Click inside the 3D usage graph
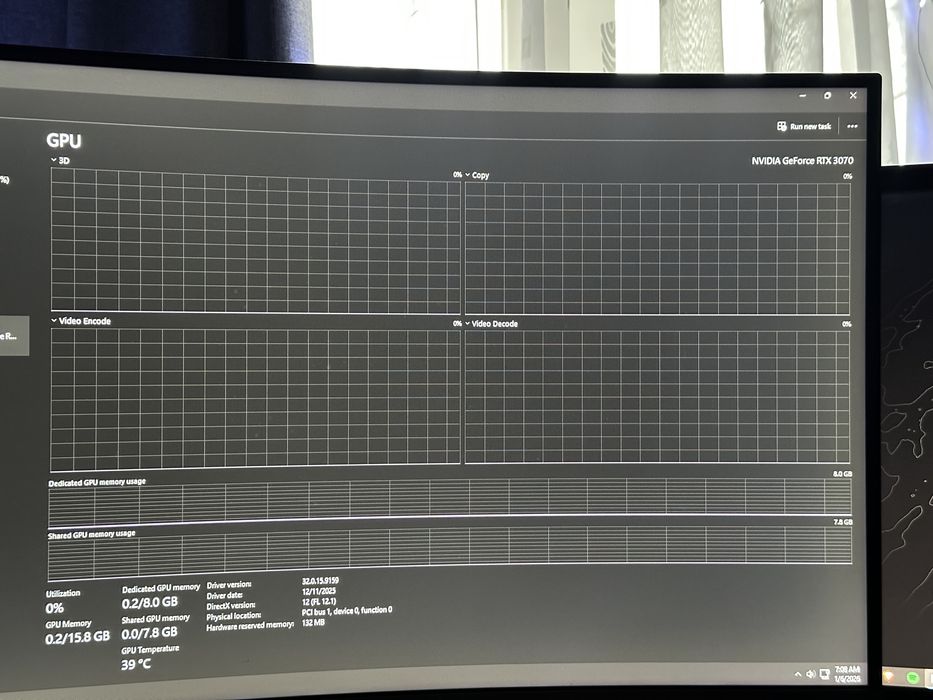Image resolution: width=933 pixels, height=700 pixels. 255,240
